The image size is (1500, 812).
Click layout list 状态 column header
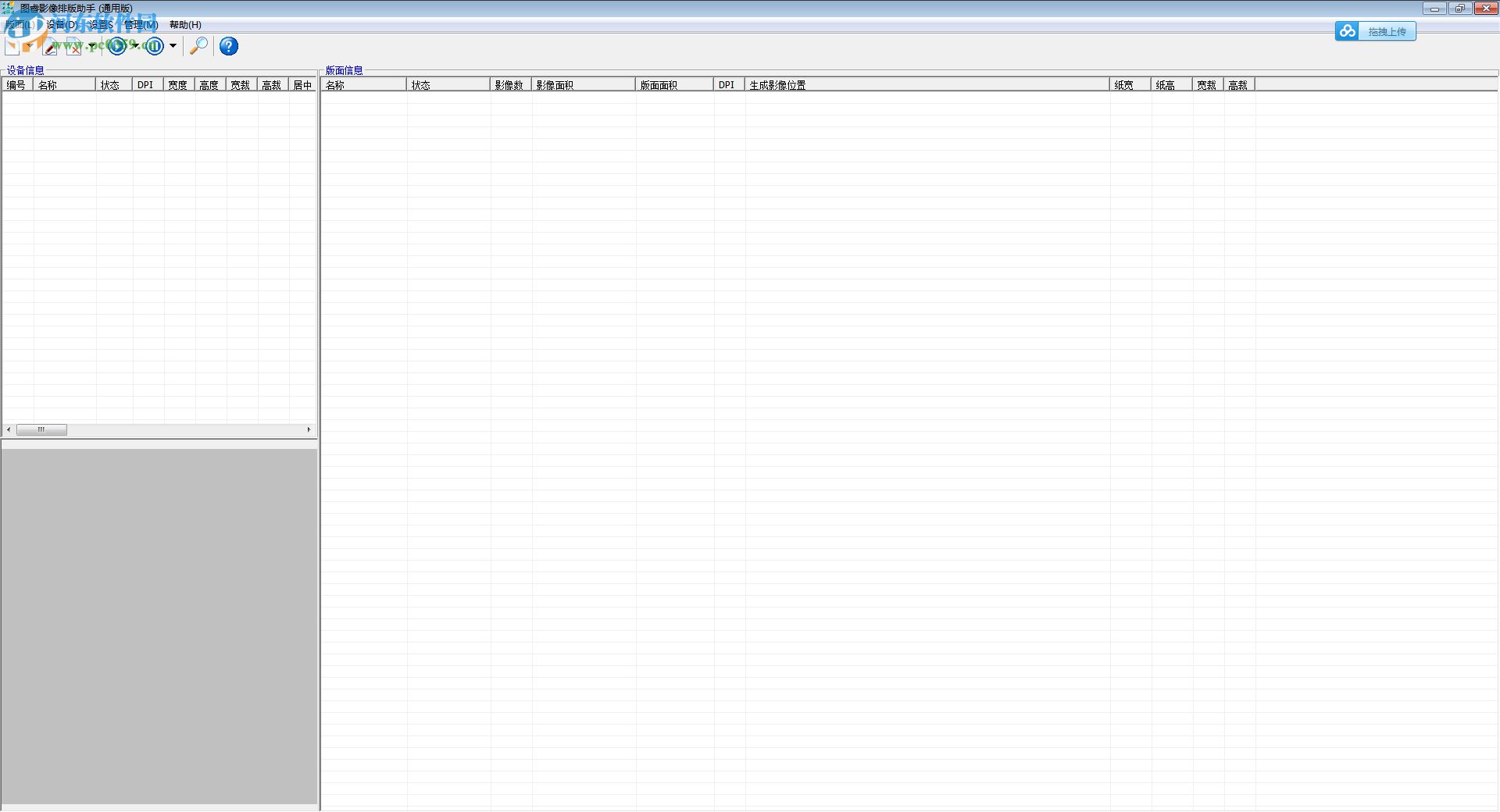pyautogui.click(x=448, y=85)
